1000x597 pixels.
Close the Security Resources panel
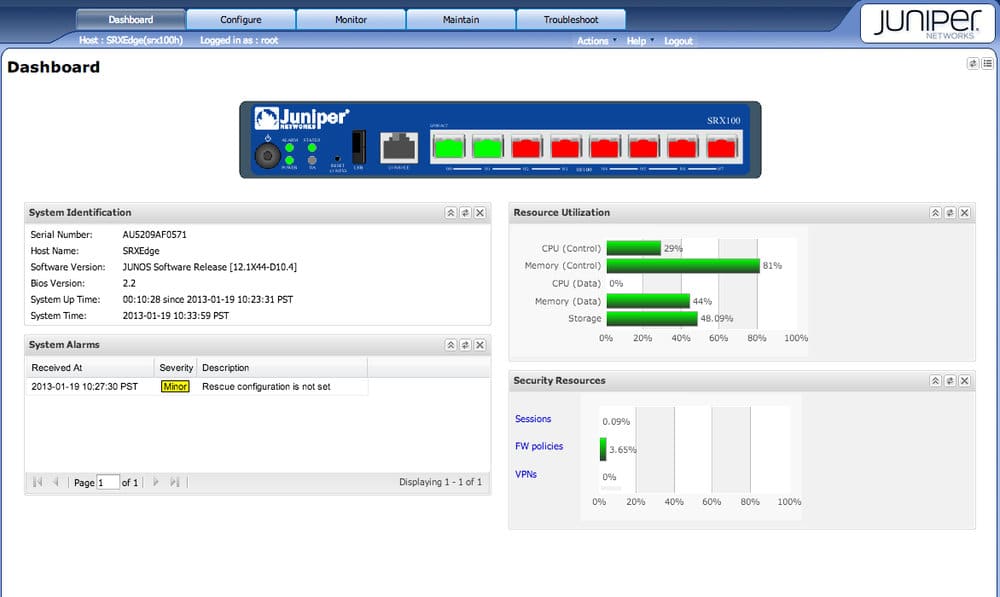pos(965,381)
